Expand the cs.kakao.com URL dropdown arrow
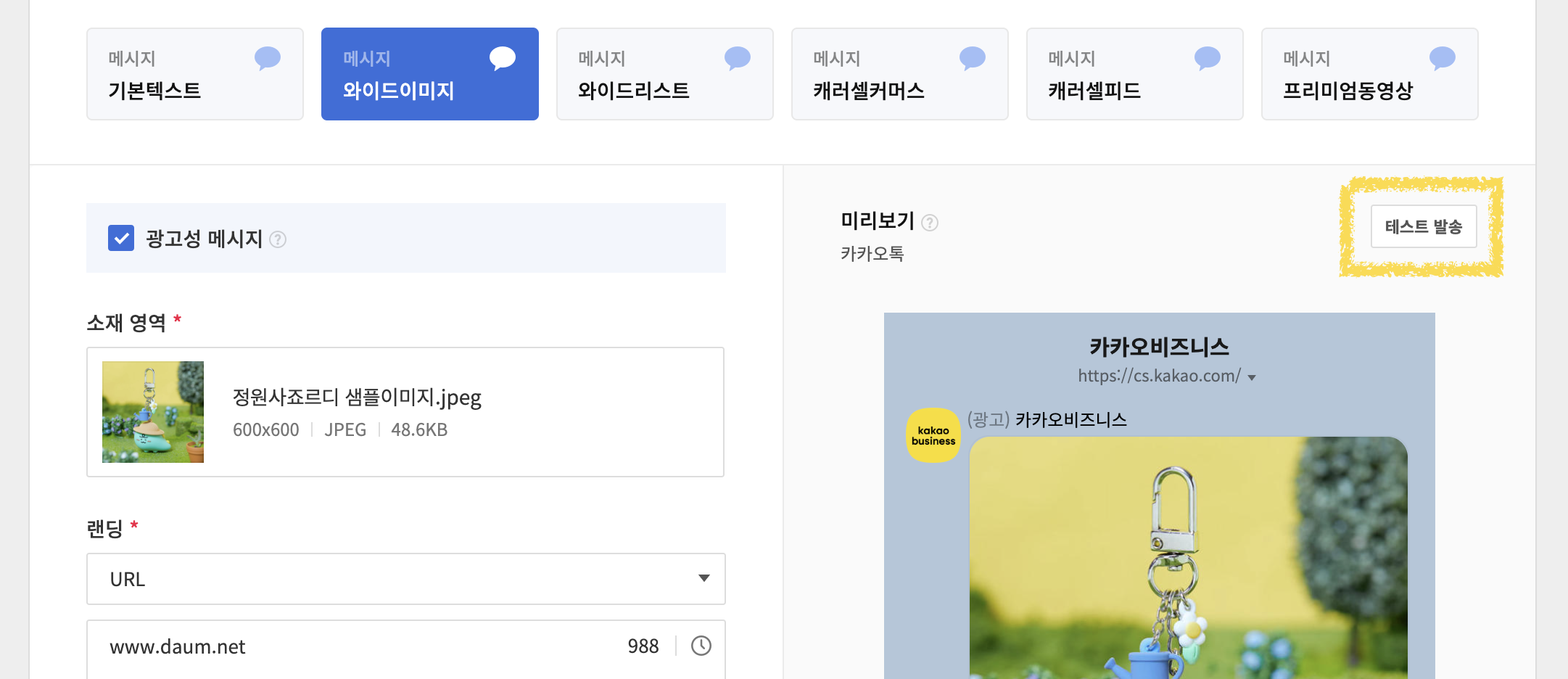 [1252, 377]
